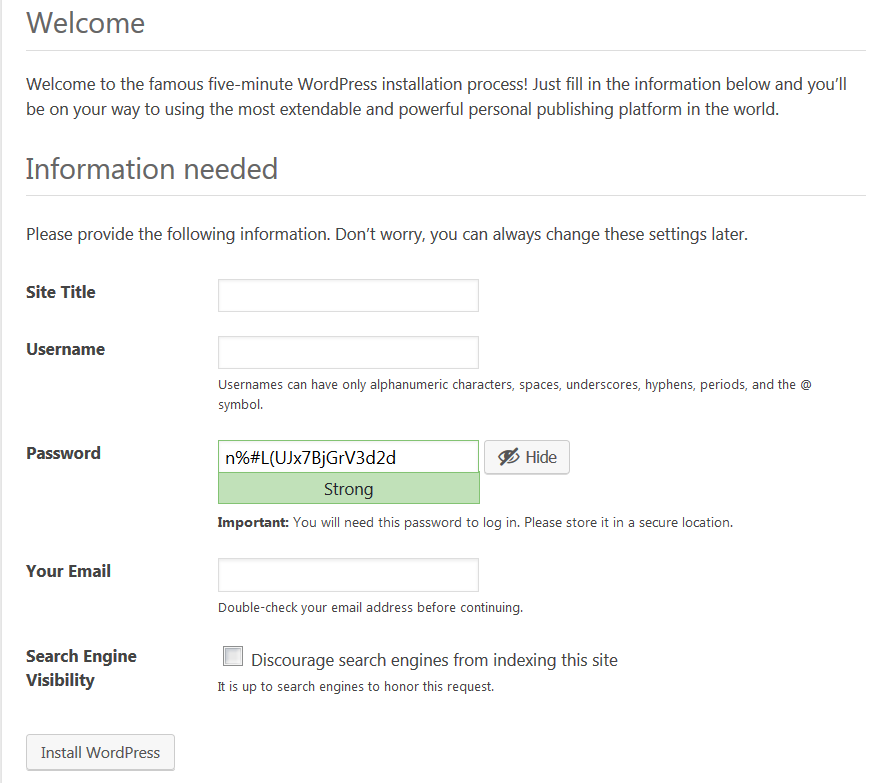
Task: Click the username allowed-characters hint text
Action: coord(515,394)
